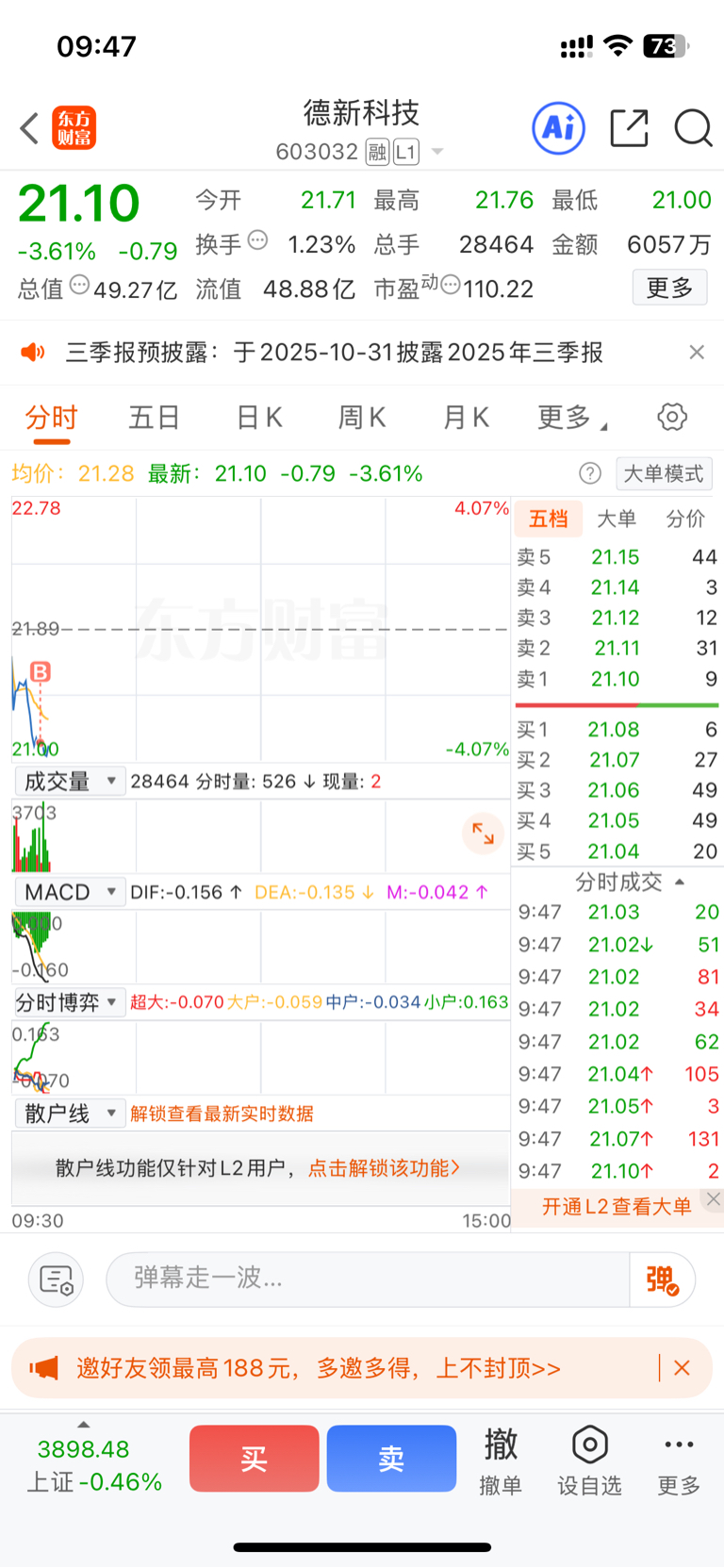Tap the 德新科技 stock title
Image resolution: width=724 pixels, height=1568 pixels.
pyautogui.click(x=361, y=113)
